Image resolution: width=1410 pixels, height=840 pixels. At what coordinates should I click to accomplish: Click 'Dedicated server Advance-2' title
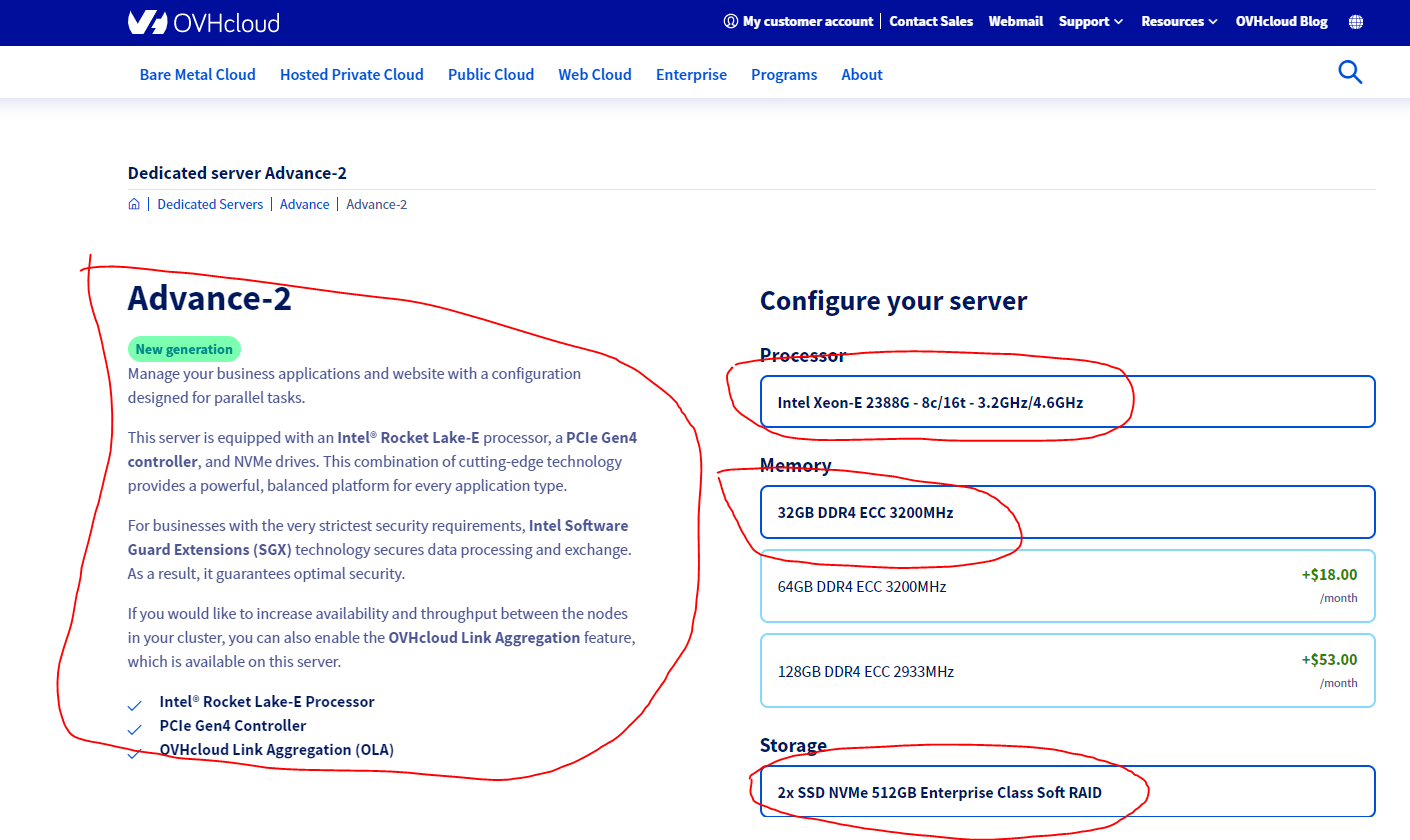pyautogui.click(x=237, y=173)
